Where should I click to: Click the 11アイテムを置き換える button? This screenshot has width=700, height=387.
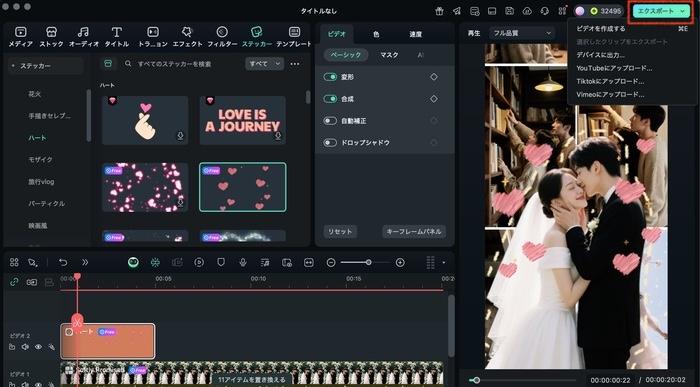(252, 380)
